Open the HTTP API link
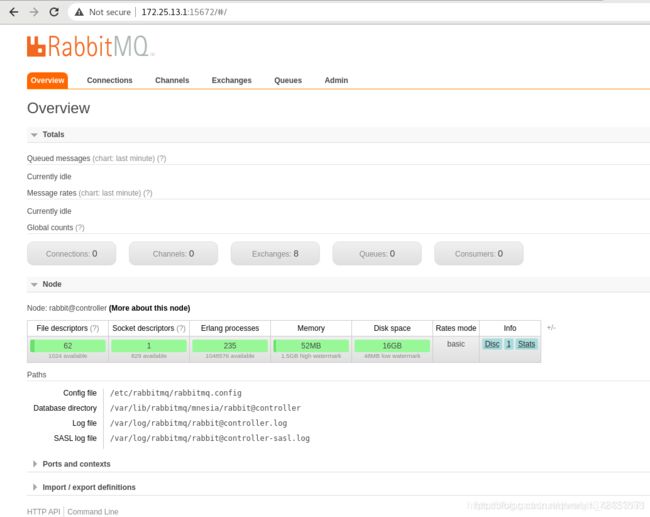The image size is (650, 517). pos(44,512)
